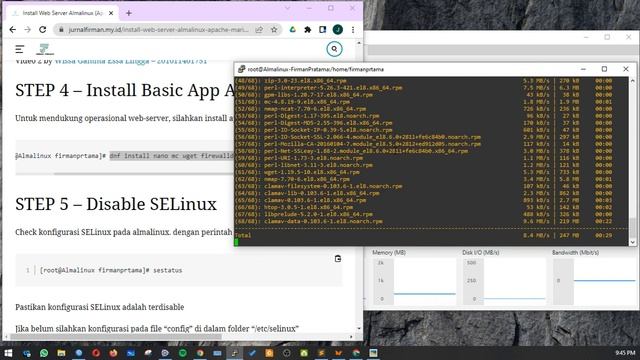Click the PuTTY terminal title bar text

coord(316,69)
